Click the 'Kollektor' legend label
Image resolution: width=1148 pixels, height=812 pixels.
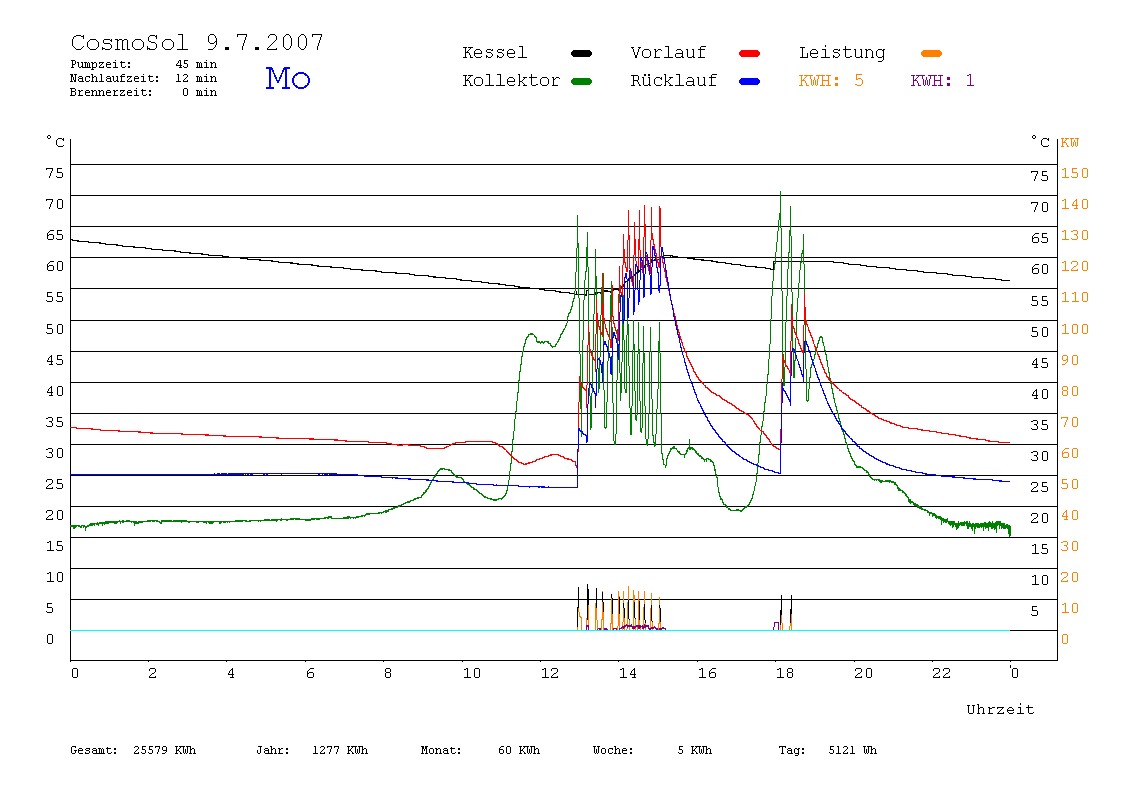coord(510,81)
